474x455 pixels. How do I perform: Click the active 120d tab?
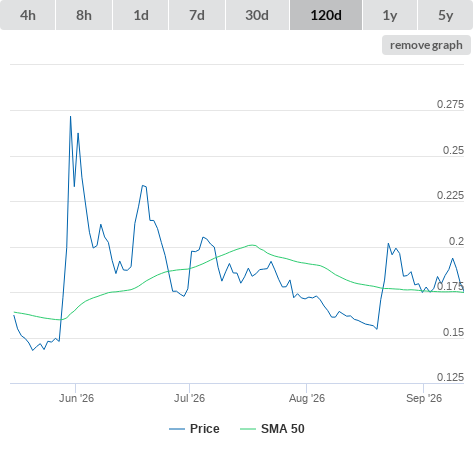(326, 15)
